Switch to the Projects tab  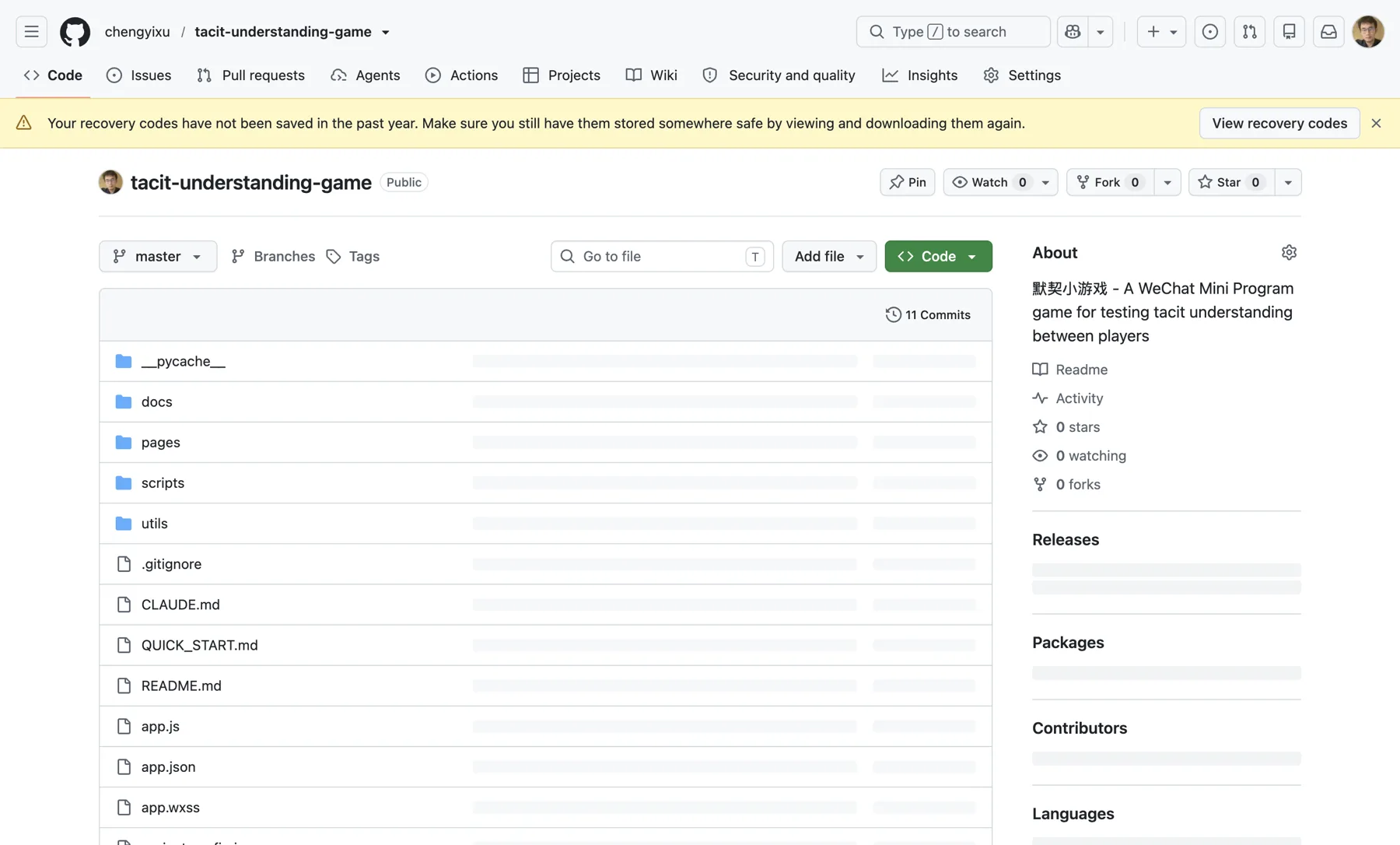tap(562, 75)
